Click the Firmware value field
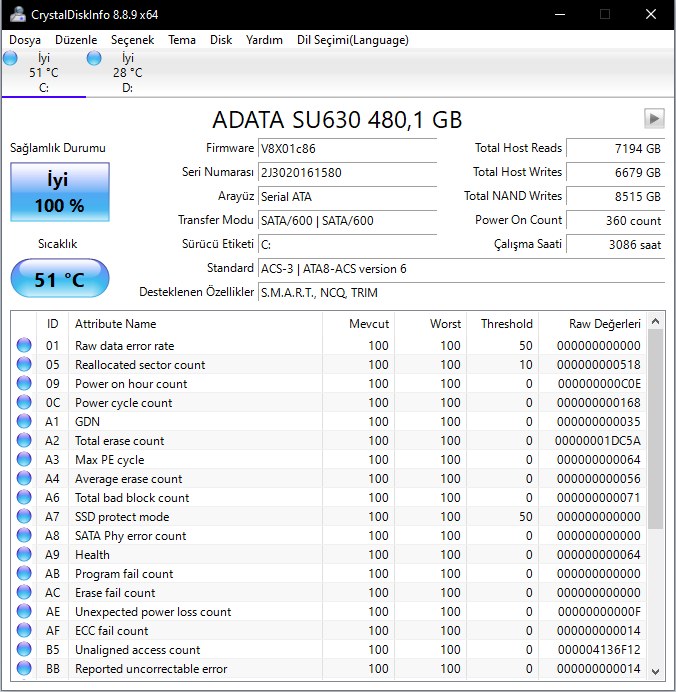The width and height of the screenshot is (676, 692). pos(347,148)
